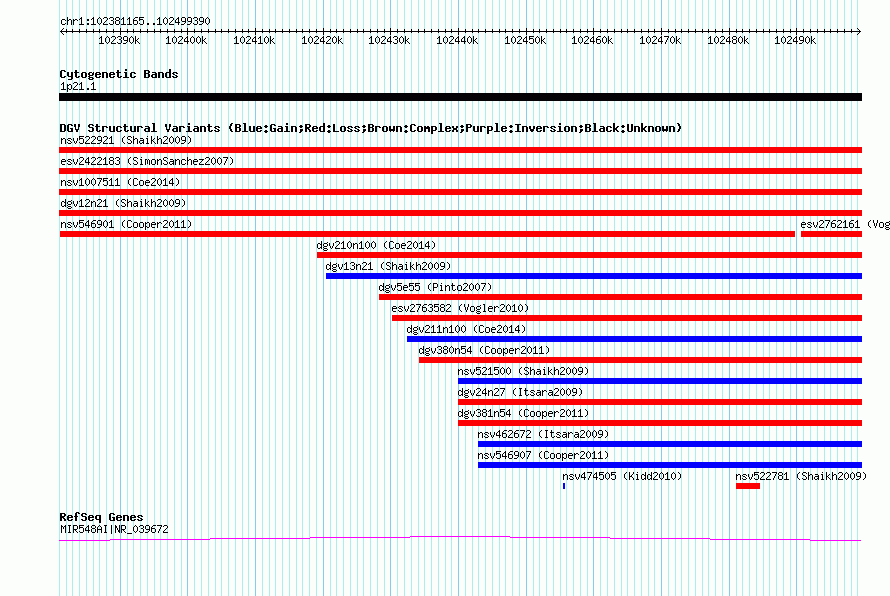
Task: Click the 102440k ruler tick label
Action: click(457, 40)
